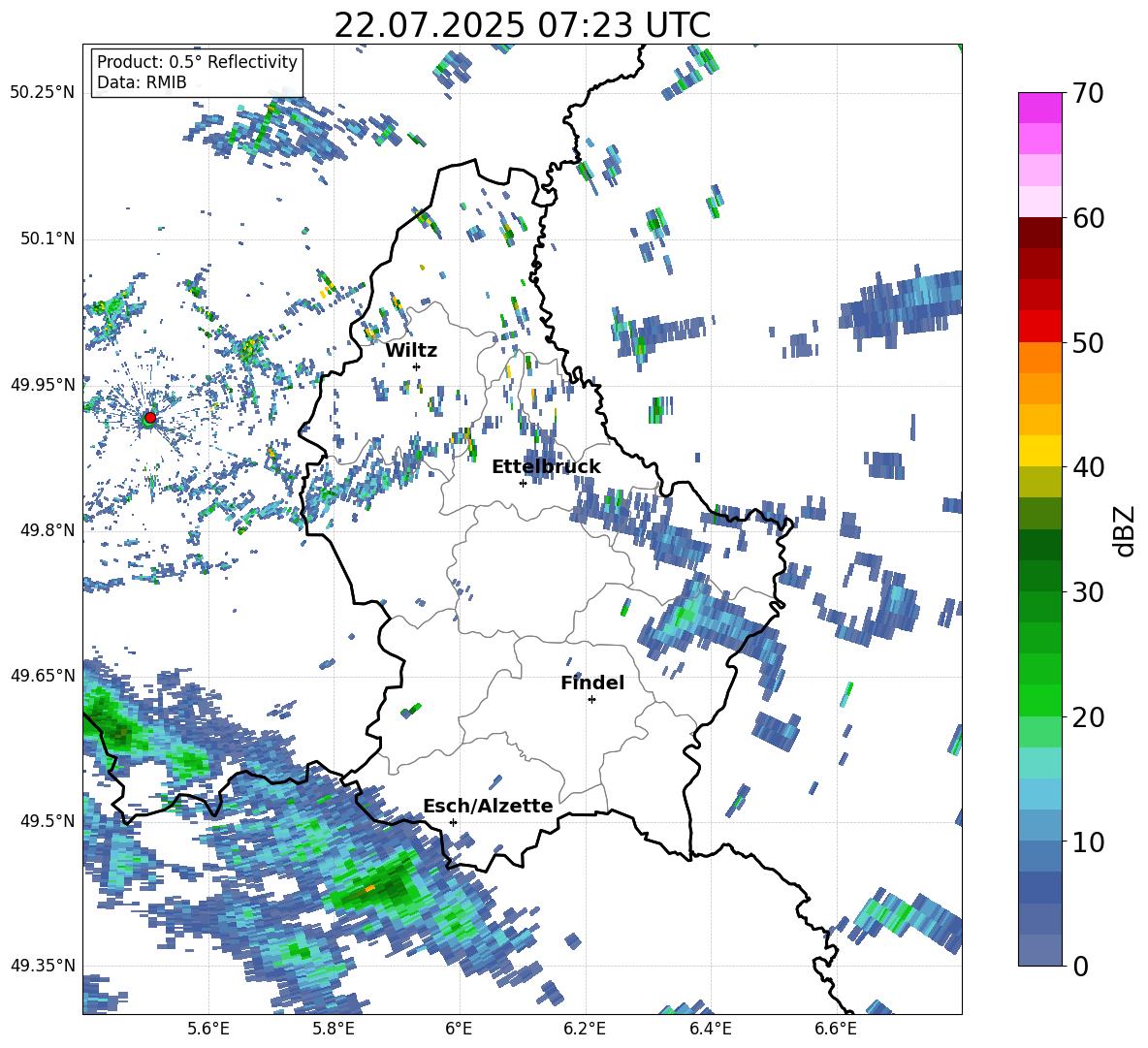
Task: Click the bright red colorbar swatch above 50
Action: coord(1039,327)
